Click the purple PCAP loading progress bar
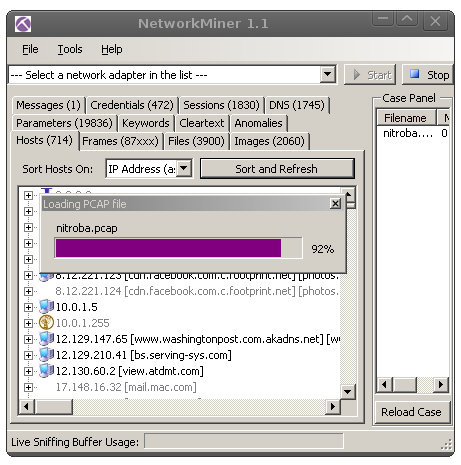Viewport: 461px width, 465px height. [x=178, y=248]
